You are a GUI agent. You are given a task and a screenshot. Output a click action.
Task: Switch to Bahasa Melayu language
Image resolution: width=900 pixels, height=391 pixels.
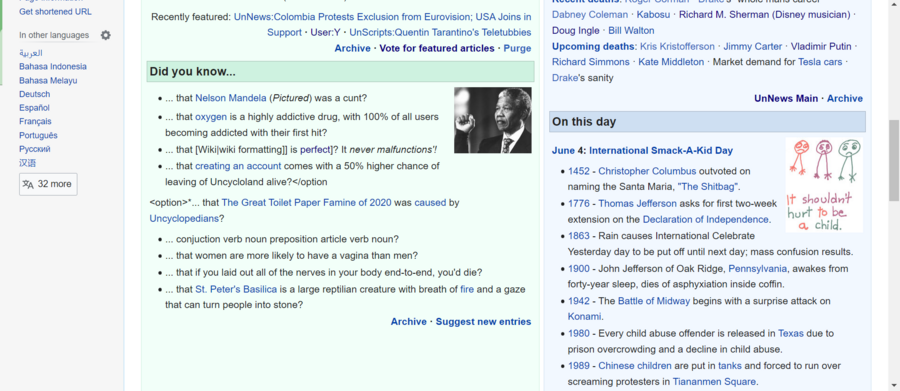click(48, 80)
